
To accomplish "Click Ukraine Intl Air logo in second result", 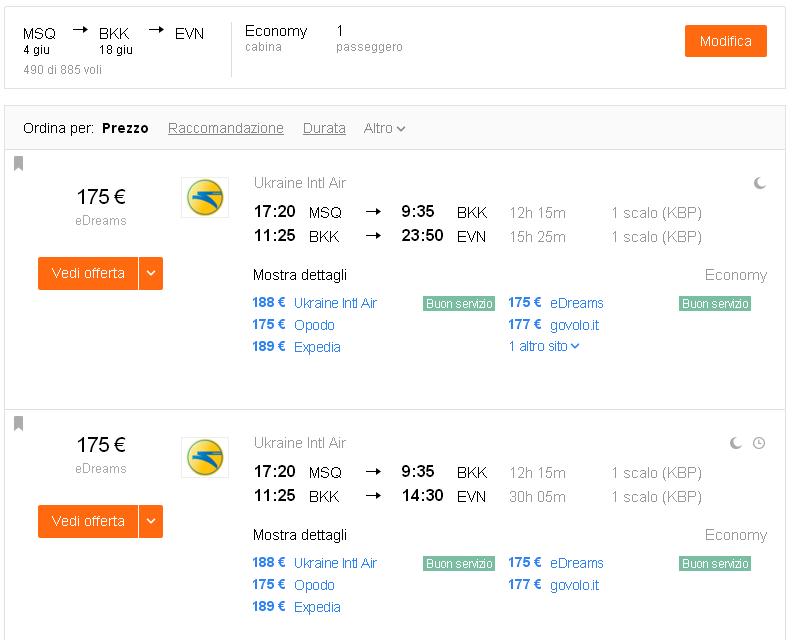I will pyautogui.click(x=205, y=458).
